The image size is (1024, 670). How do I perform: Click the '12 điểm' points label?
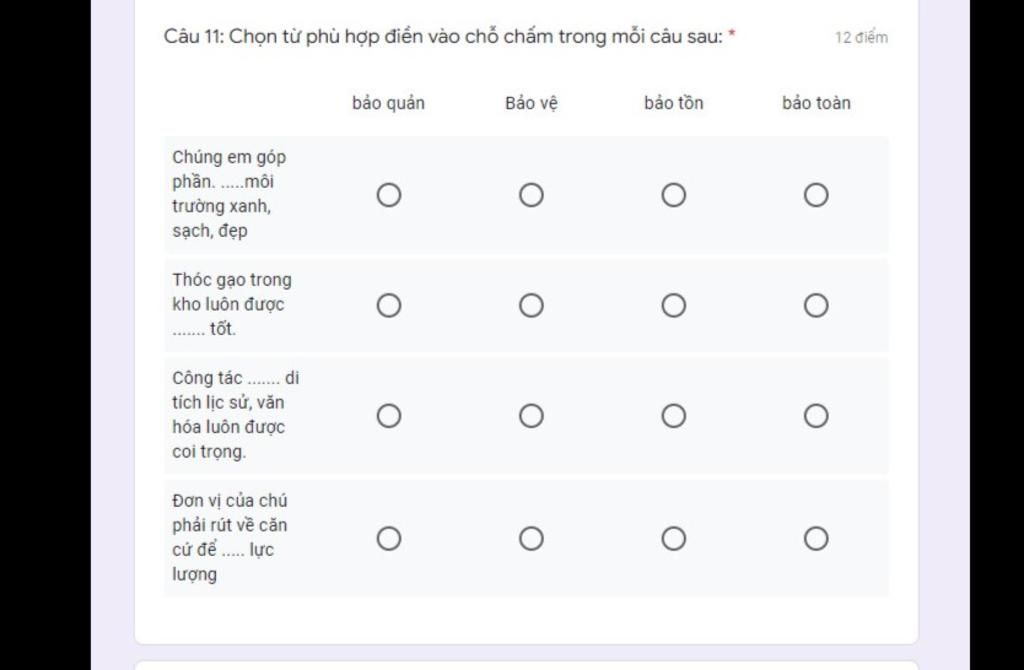(x=861, y=37)
